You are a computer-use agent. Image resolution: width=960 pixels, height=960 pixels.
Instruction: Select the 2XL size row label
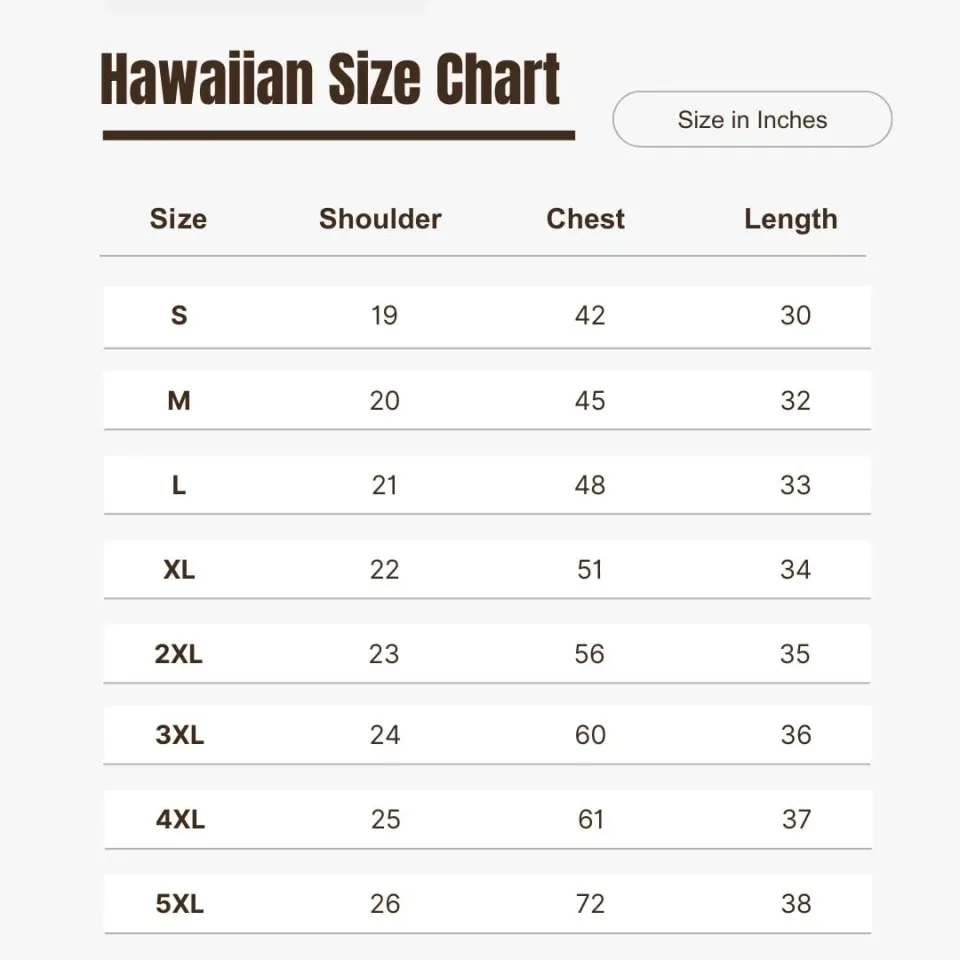pos(179,654)
